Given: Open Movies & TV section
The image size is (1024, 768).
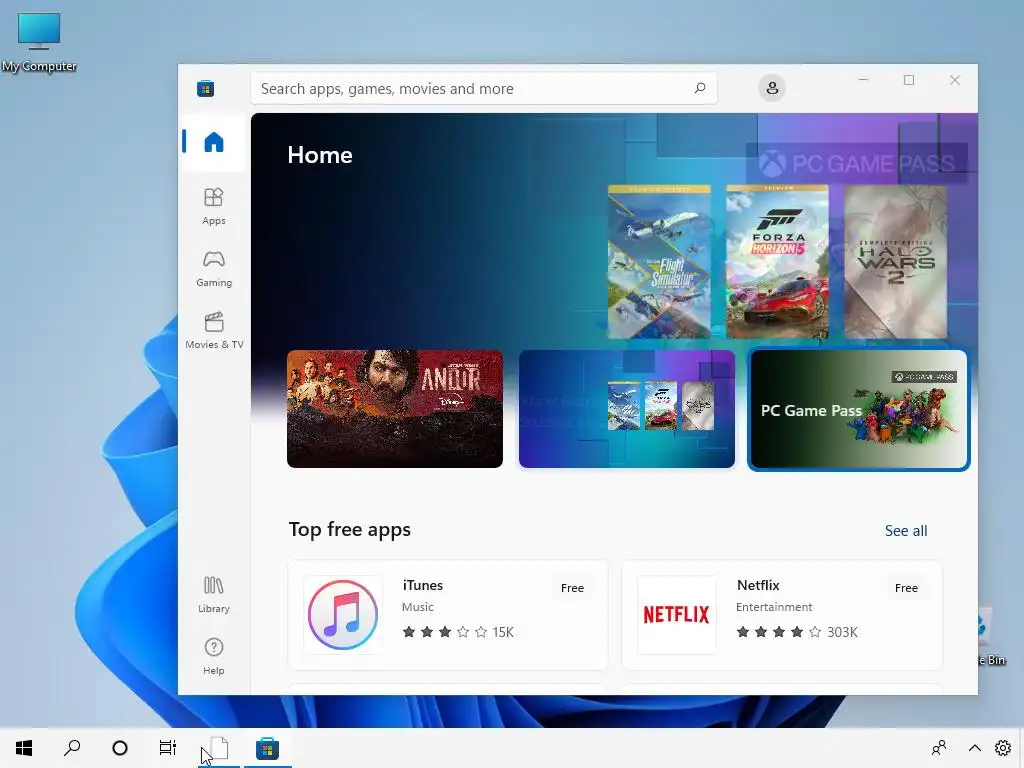Looking at the screenshot, I should tap(214, 330).
